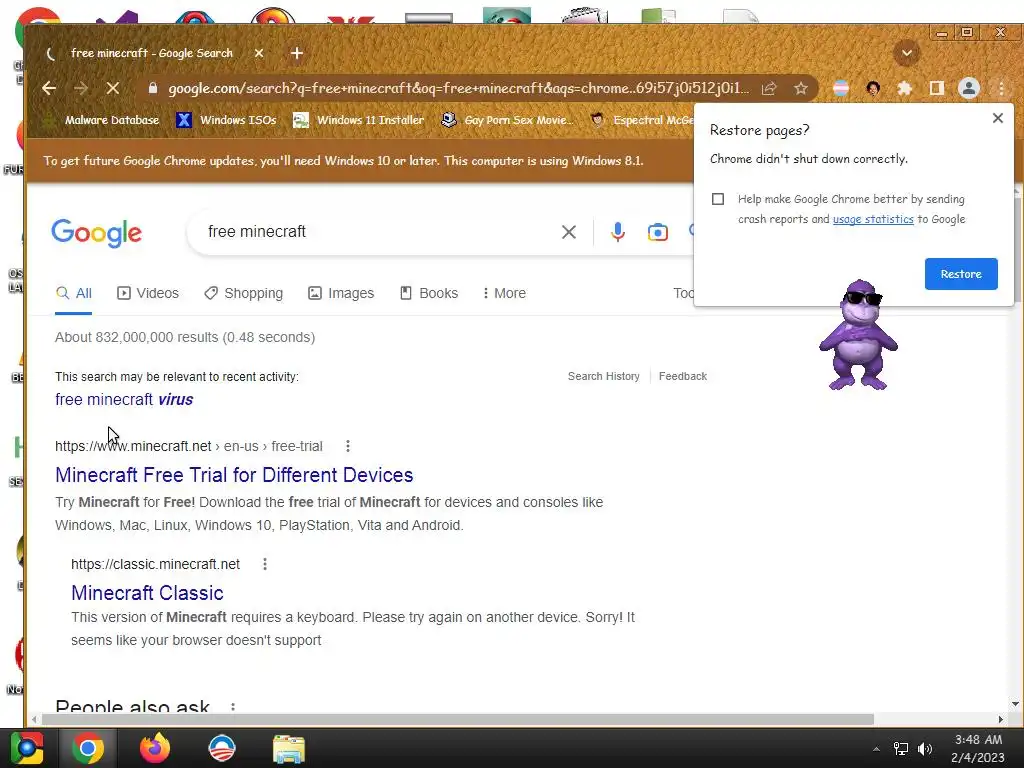Open a new tab with plus button
Image resolution: width=1024 pixels, height=768 pixels.
(296, 54)
